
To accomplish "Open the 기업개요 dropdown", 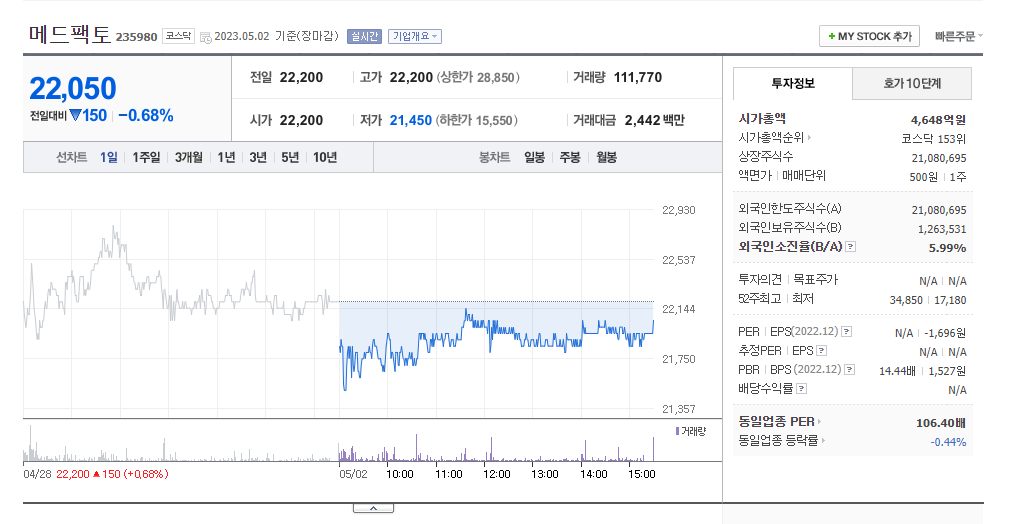I will coord(415,36).
